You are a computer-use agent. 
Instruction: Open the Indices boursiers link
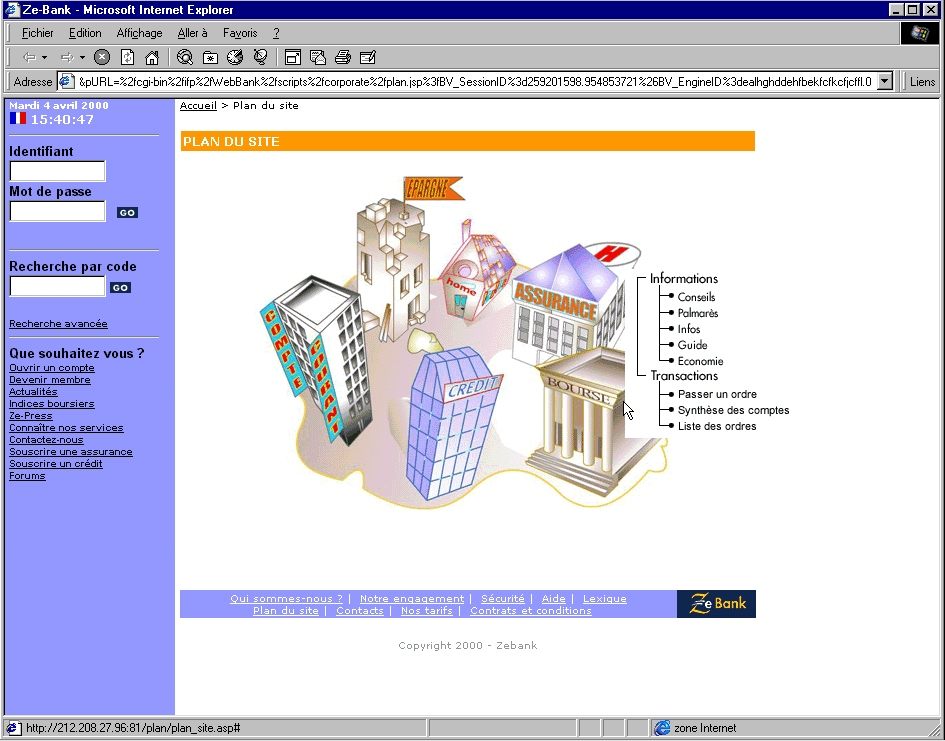pos(52,404)
